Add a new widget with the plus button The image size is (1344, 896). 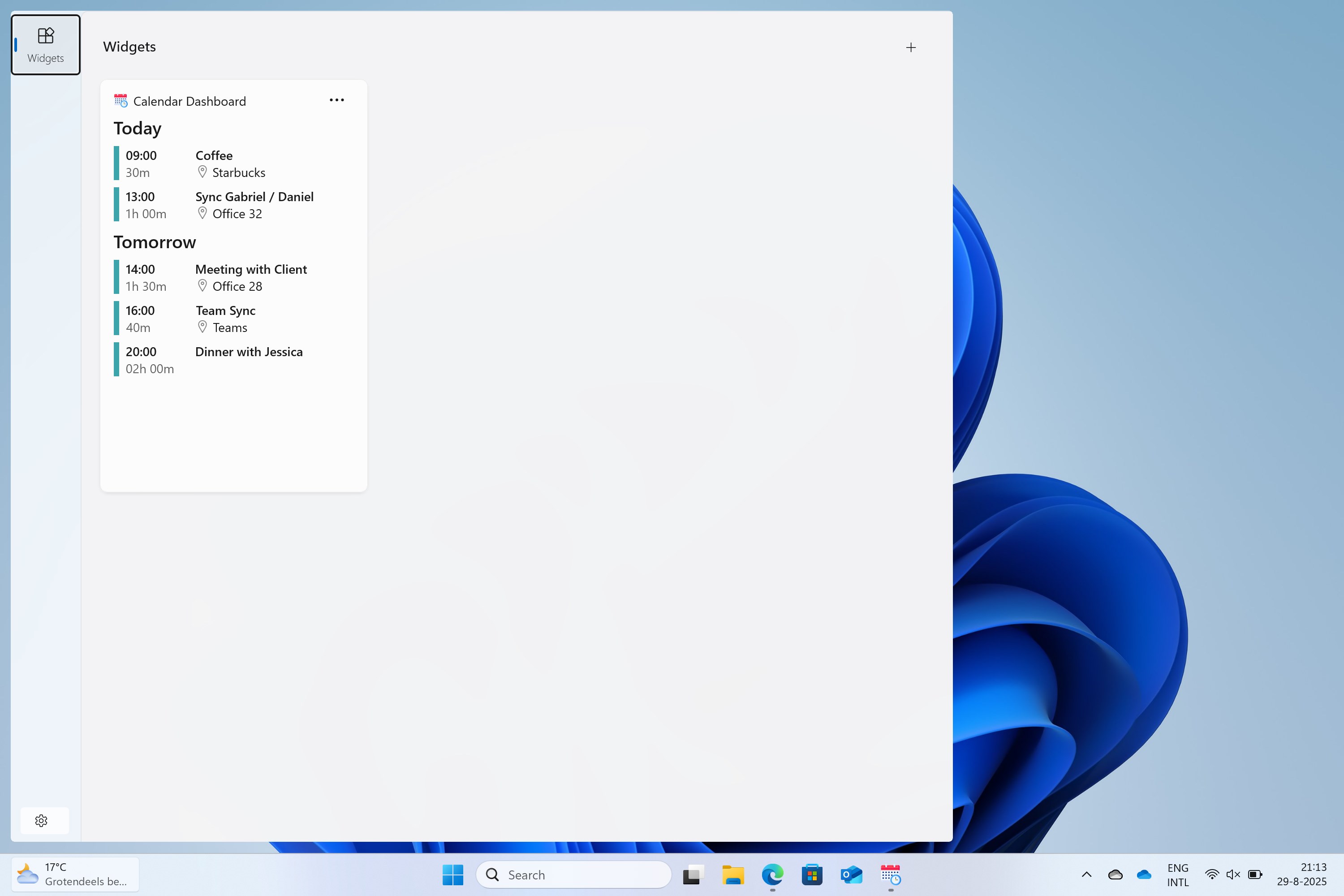(910, 47)
